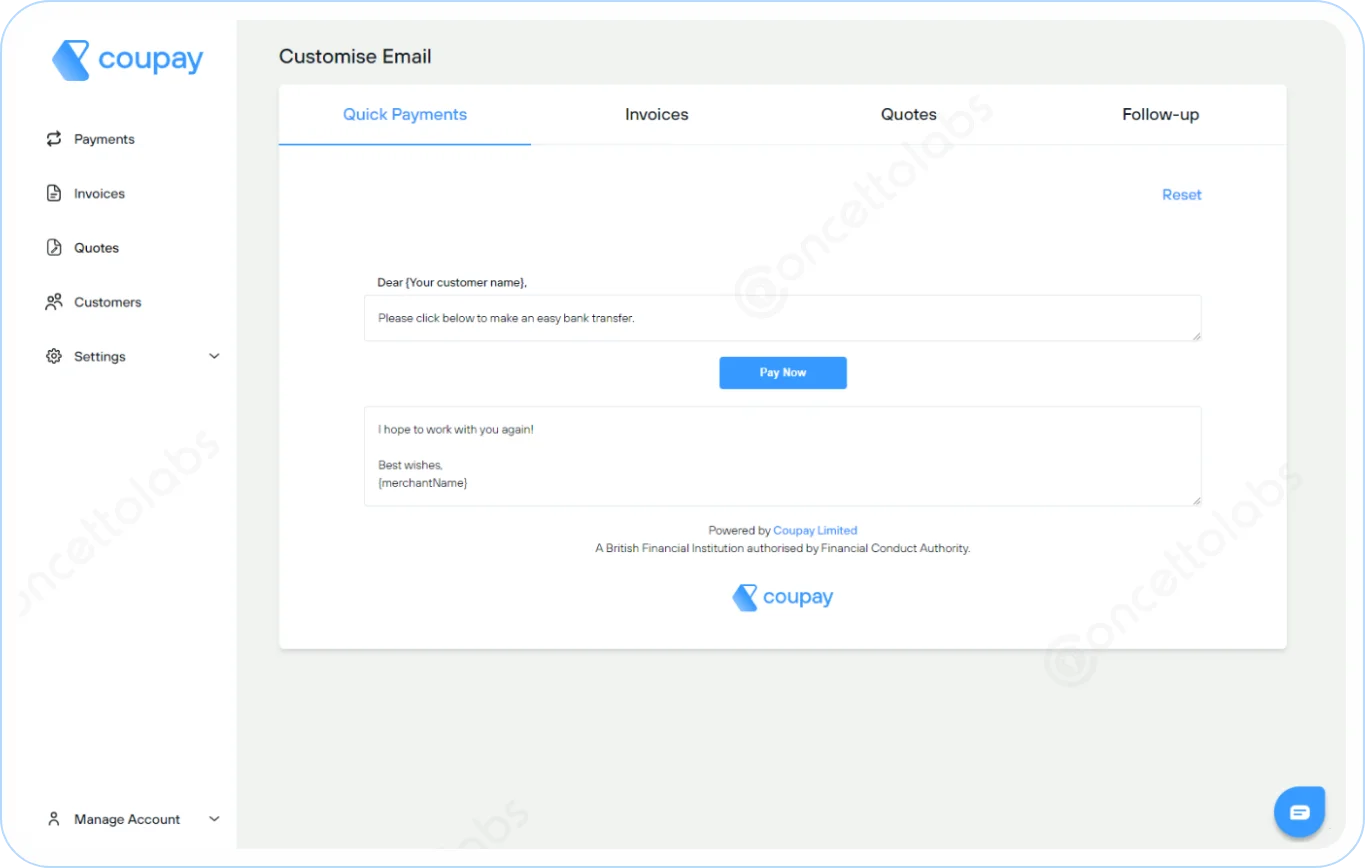Switch to the Quotes tab
The height and width of the screenshot is (868, 1365).
[908, 114]
